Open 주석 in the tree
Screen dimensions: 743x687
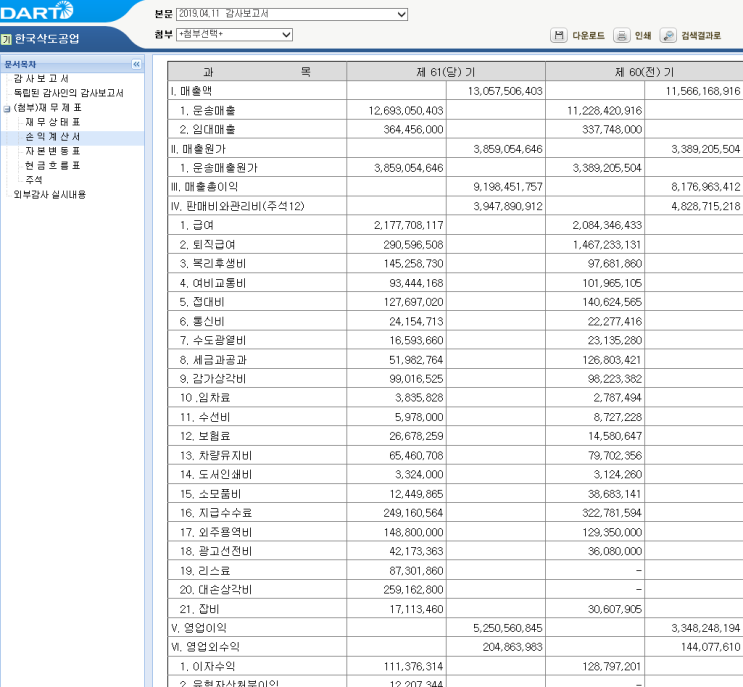(34, 180)
